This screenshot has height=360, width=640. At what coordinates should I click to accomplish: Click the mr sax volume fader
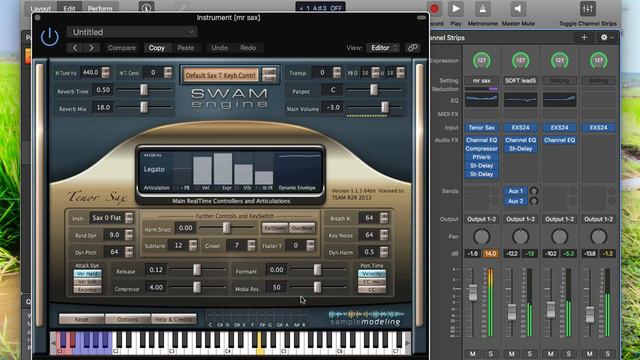pos(472,292)
